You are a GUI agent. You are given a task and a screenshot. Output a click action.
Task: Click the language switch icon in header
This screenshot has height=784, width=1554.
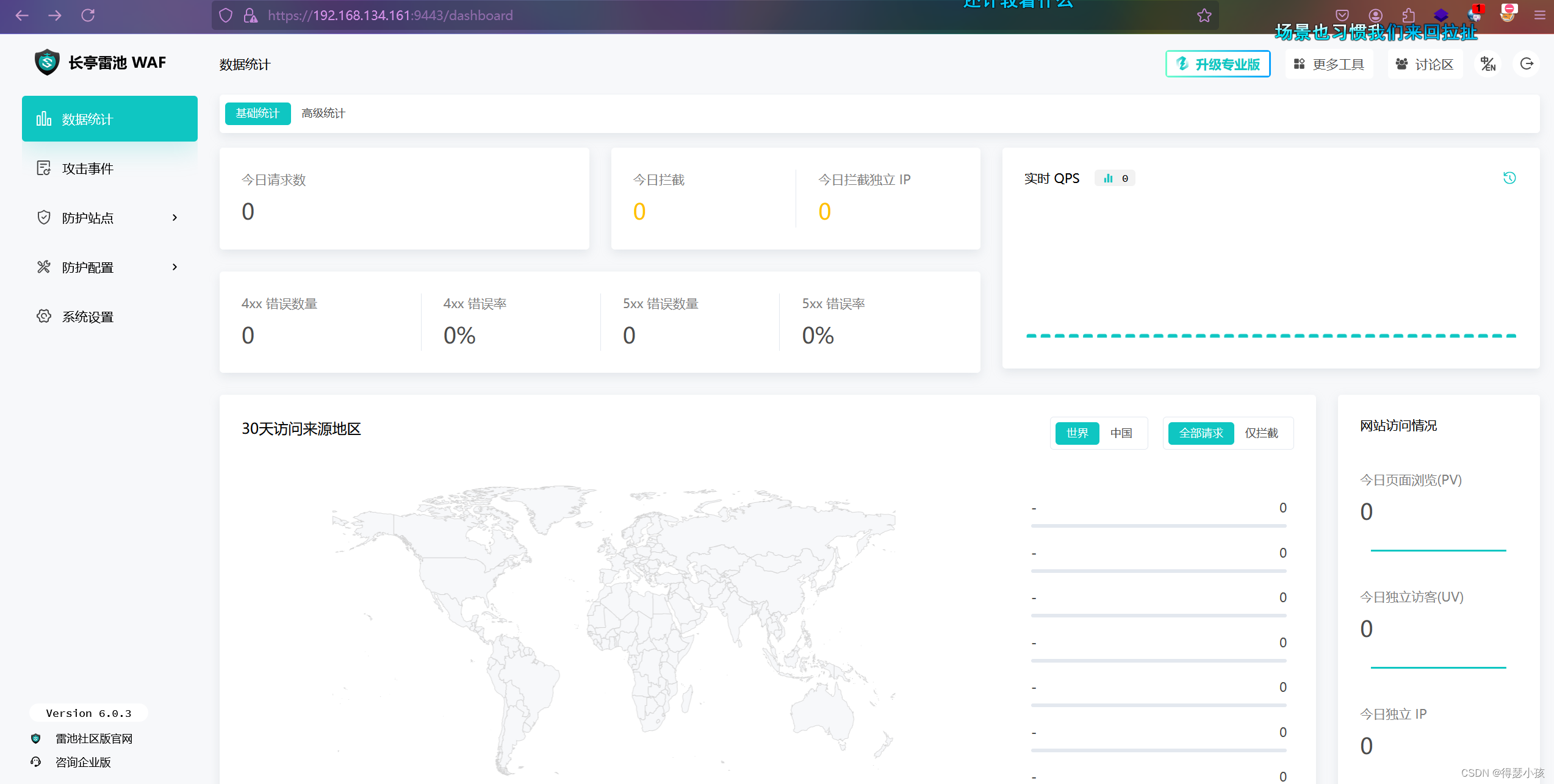coord(1488,64)
